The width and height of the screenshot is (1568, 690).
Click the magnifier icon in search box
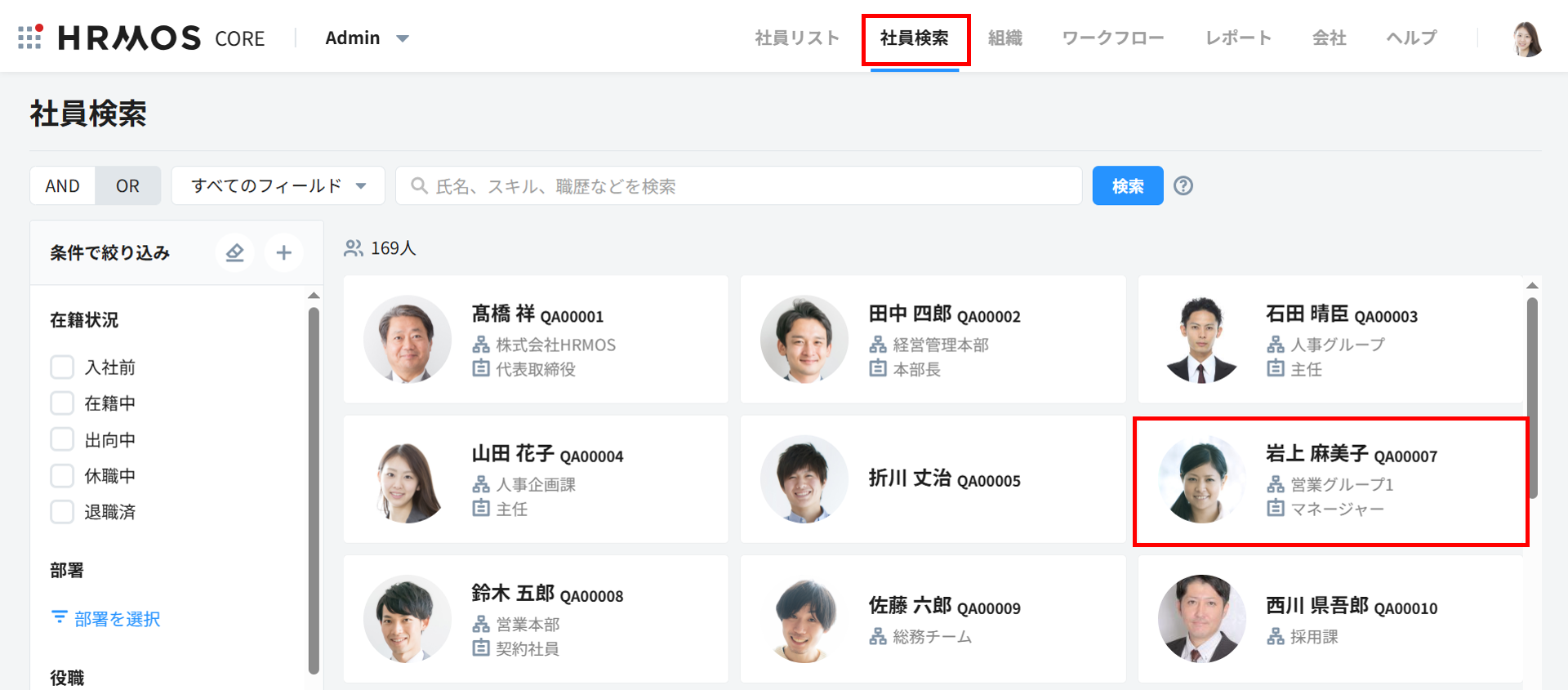[x=419, y=186]
